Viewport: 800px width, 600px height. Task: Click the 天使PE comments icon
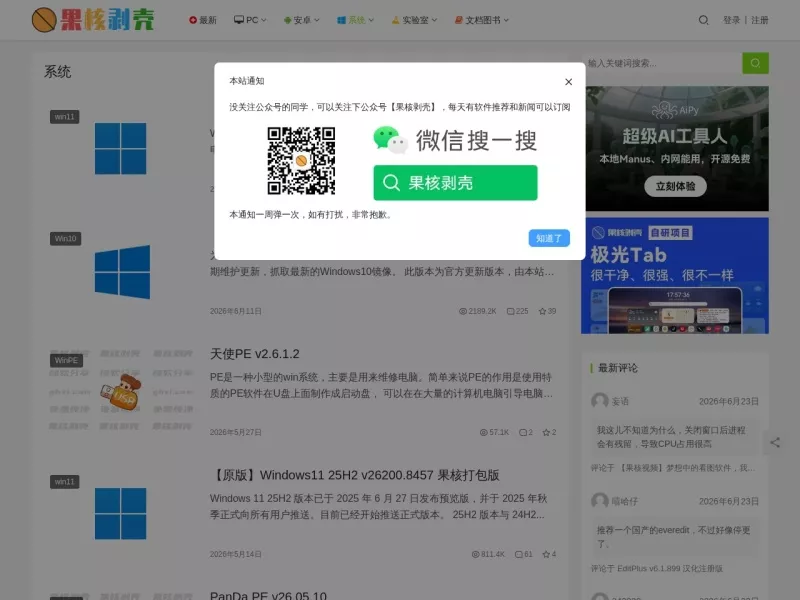(523, 433)
